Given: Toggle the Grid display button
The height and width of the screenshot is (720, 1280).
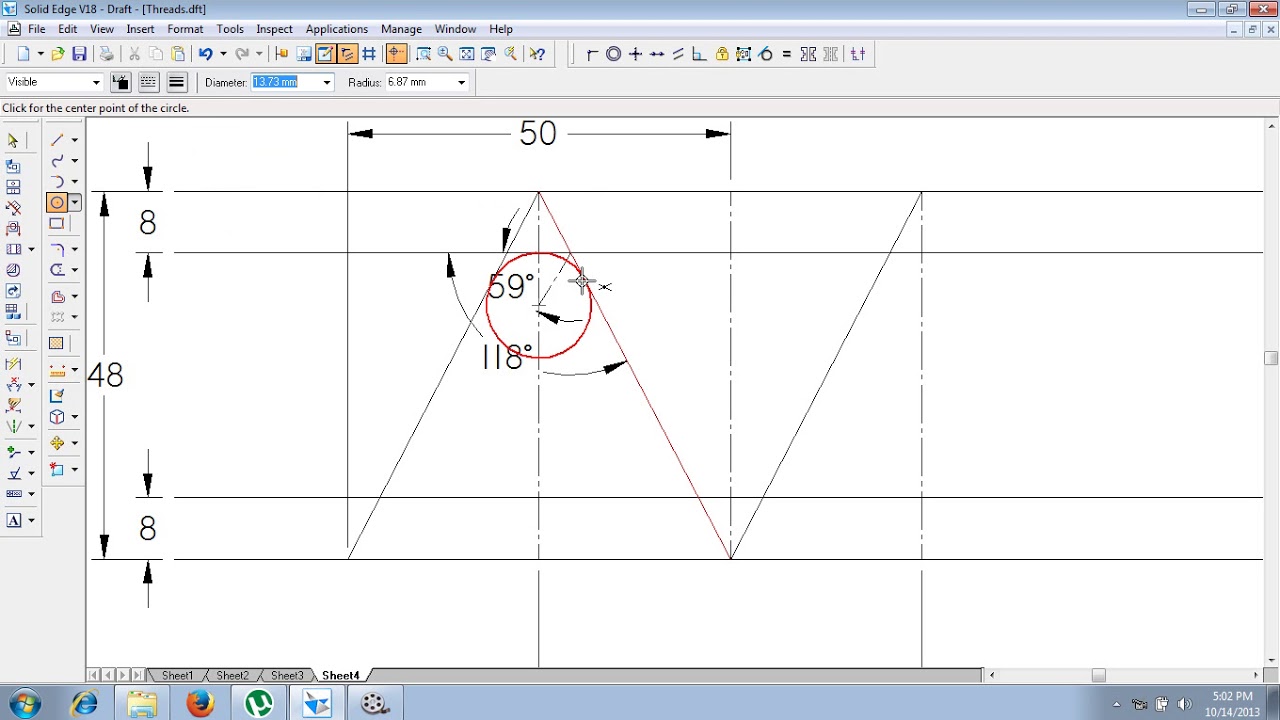Looking at the screenshot, I should pos(369,54).
